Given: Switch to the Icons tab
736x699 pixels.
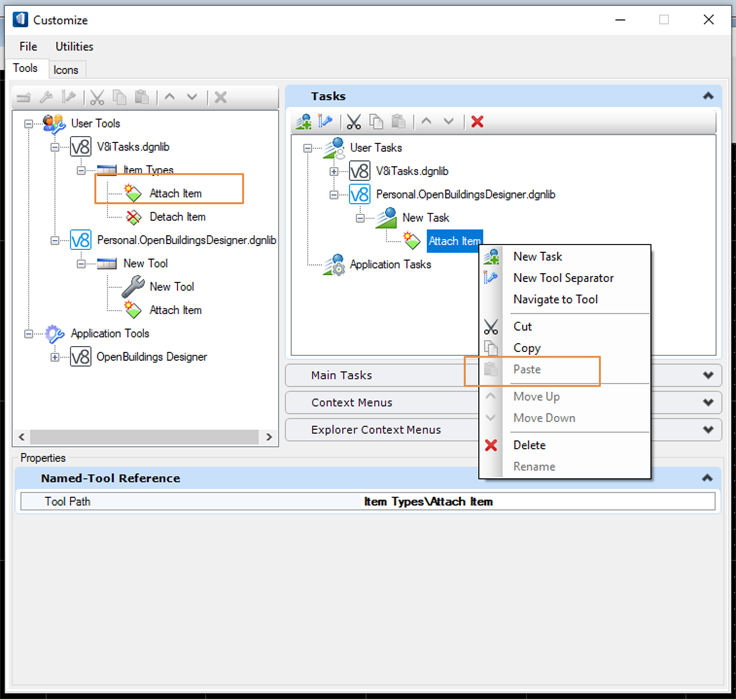Looking at the screenshot, I should click(x=66, y=70).
